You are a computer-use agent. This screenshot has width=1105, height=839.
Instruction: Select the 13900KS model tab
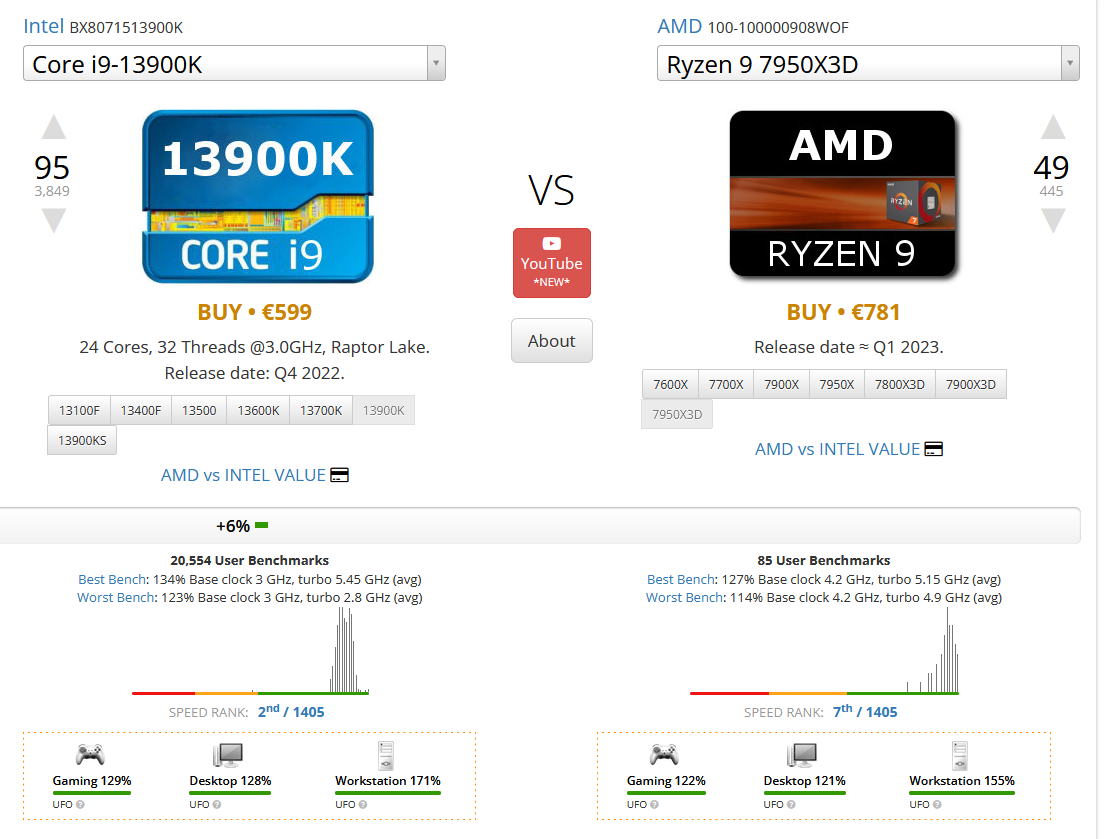click(82, 441)
